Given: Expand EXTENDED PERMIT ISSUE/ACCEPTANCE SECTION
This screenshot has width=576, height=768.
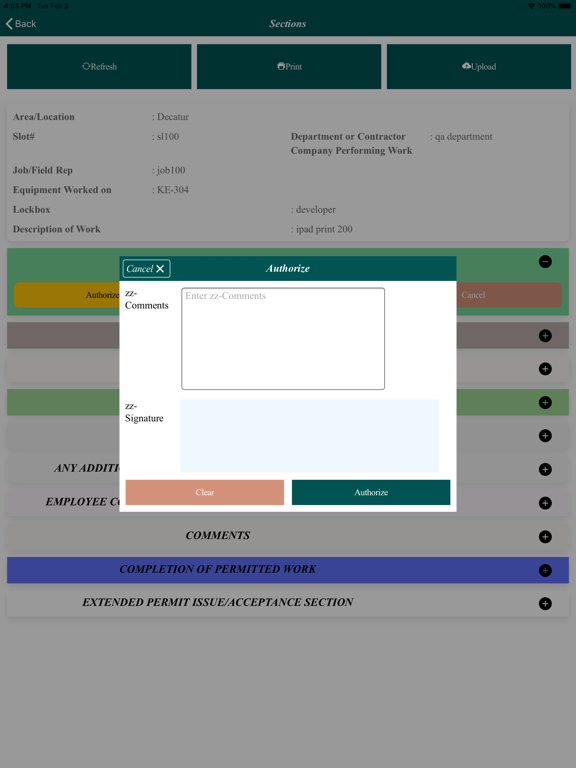Looking at the screenshot, I should click(545, 603).
